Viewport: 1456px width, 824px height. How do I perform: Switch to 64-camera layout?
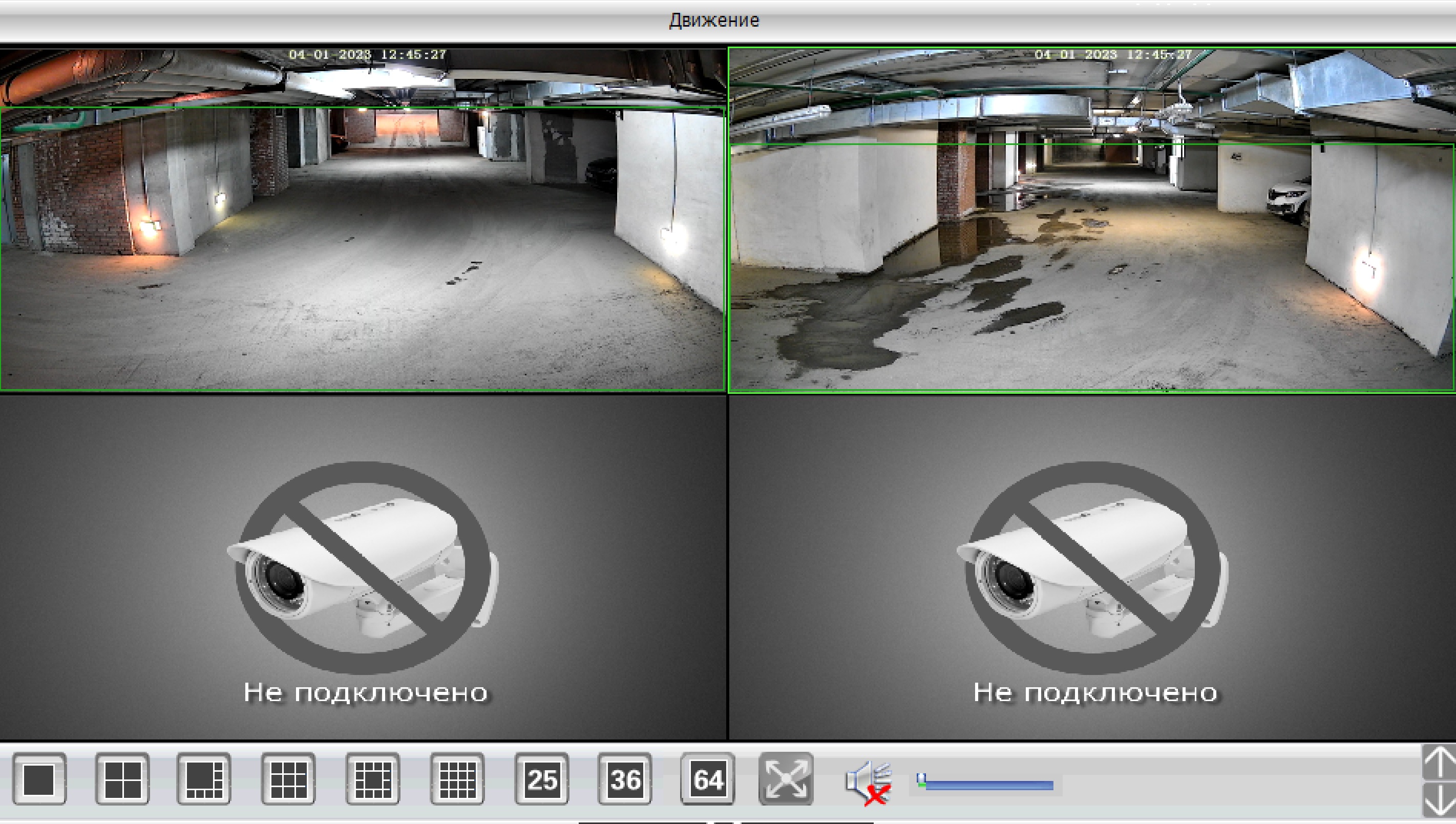click(x=707, y=779)
